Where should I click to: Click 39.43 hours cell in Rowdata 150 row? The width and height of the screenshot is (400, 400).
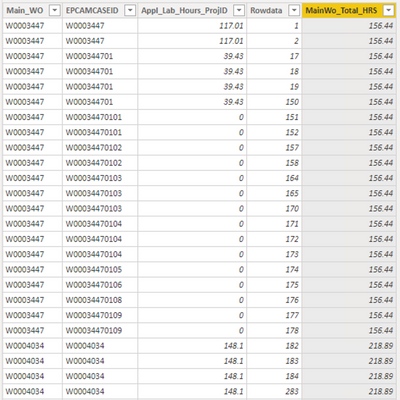point(192,102)
